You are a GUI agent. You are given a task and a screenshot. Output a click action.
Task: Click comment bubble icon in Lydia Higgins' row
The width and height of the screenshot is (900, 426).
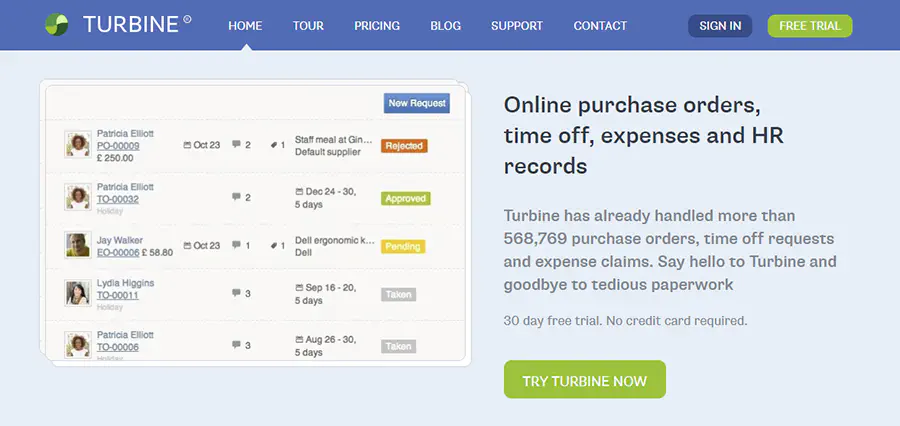tap(236, 293)
